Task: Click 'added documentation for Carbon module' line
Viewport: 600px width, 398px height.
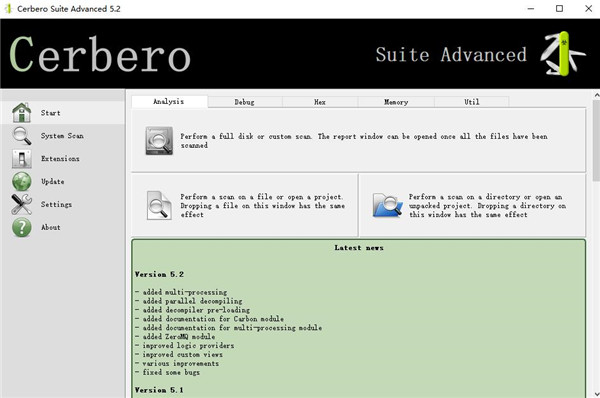Action: click(x=209, y=318)
